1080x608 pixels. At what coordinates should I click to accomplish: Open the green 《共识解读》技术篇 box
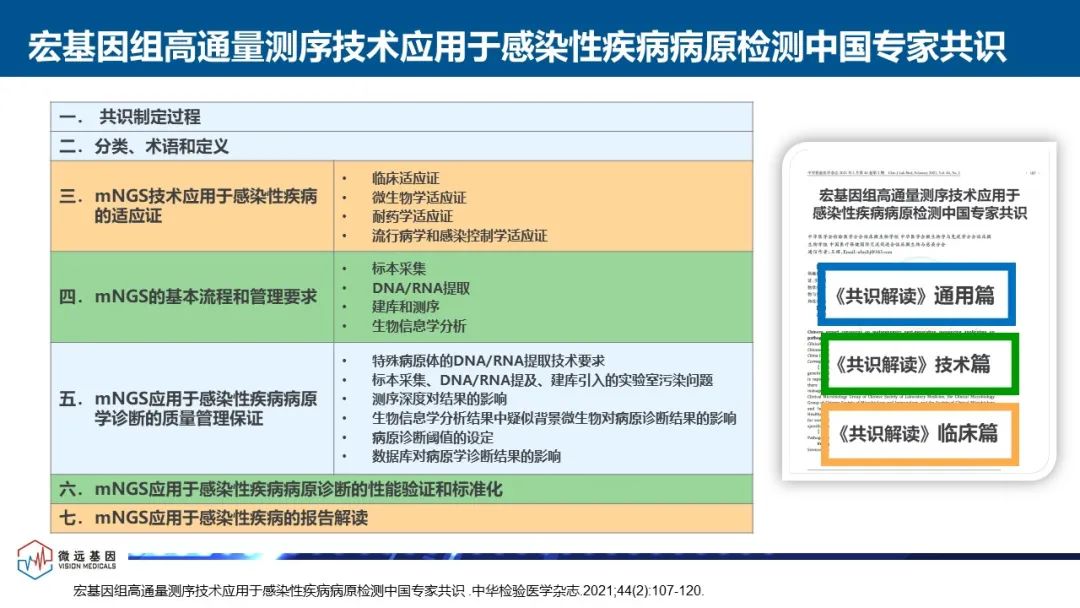914,365
